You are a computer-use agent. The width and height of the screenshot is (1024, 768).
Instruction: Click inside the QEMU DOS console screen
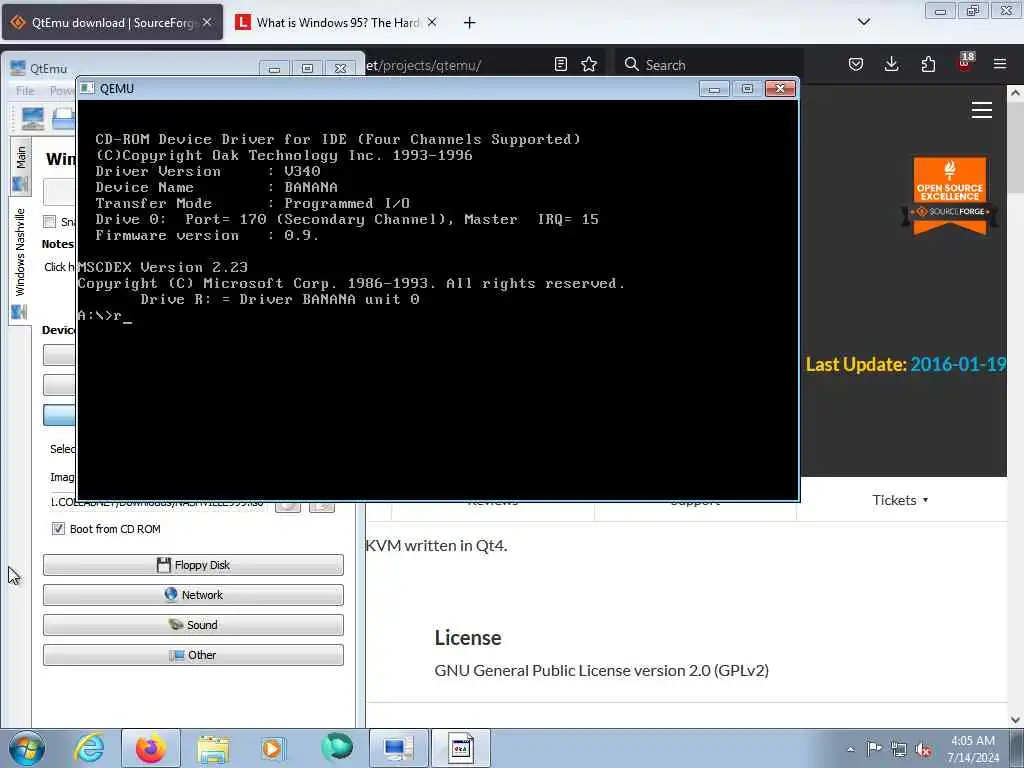[438, 299]
